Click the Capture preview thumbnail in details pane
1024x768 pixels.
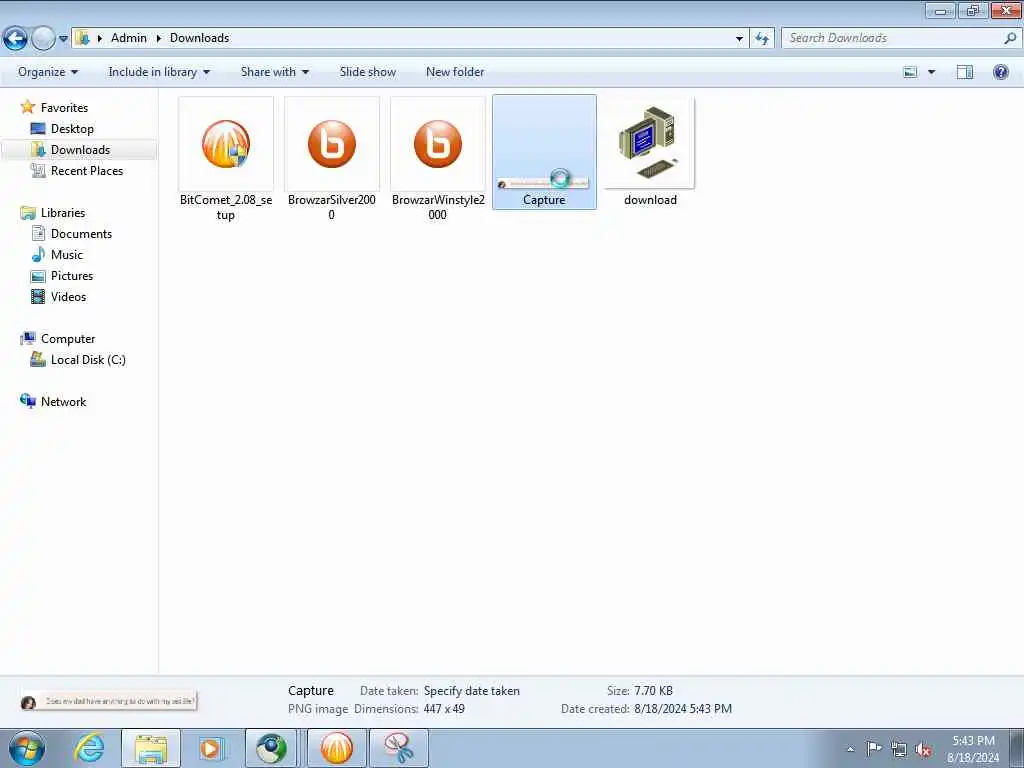coord(108,701)
